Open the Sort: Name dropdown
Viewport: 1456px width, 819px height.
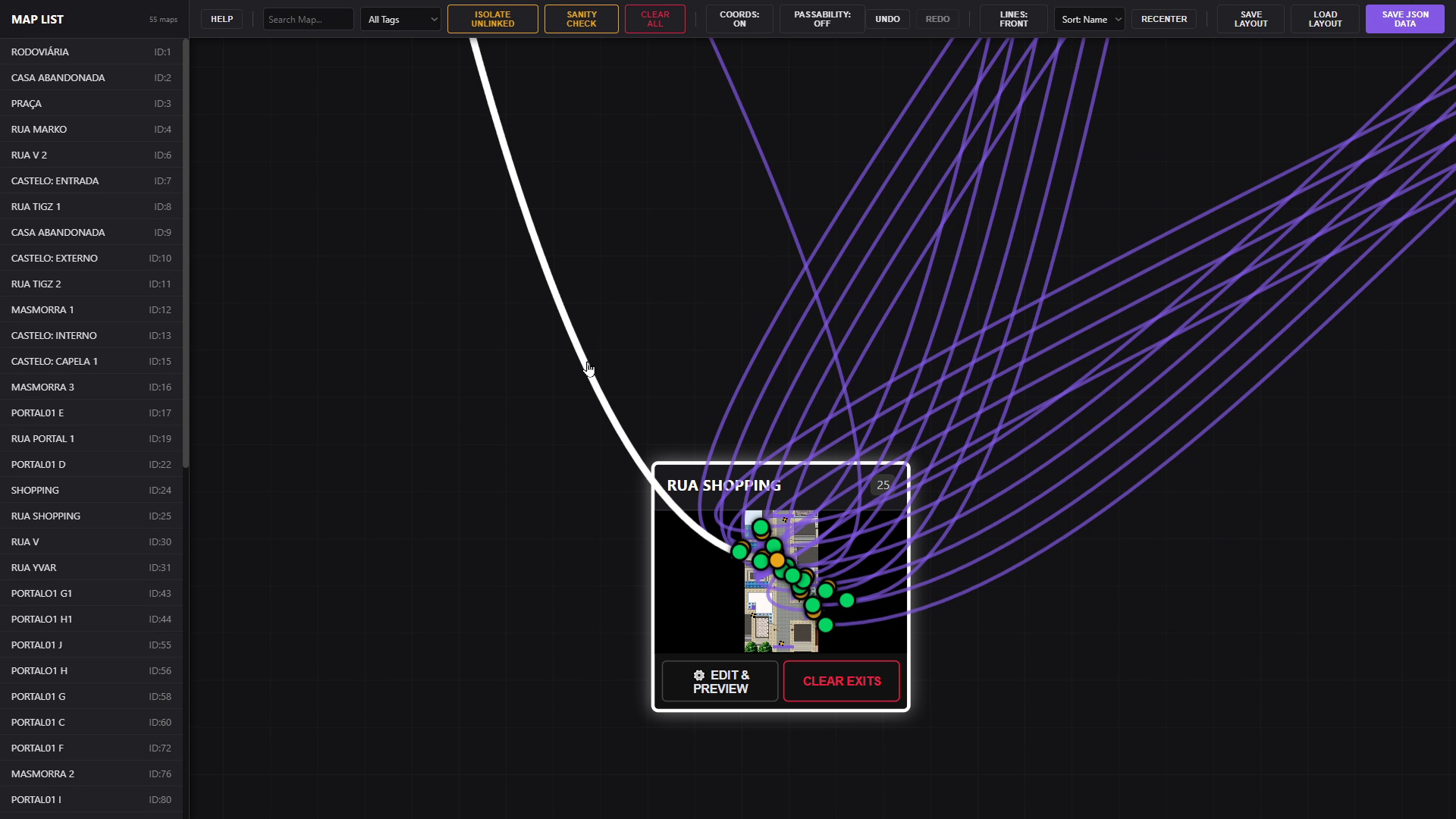point(1090,19)
